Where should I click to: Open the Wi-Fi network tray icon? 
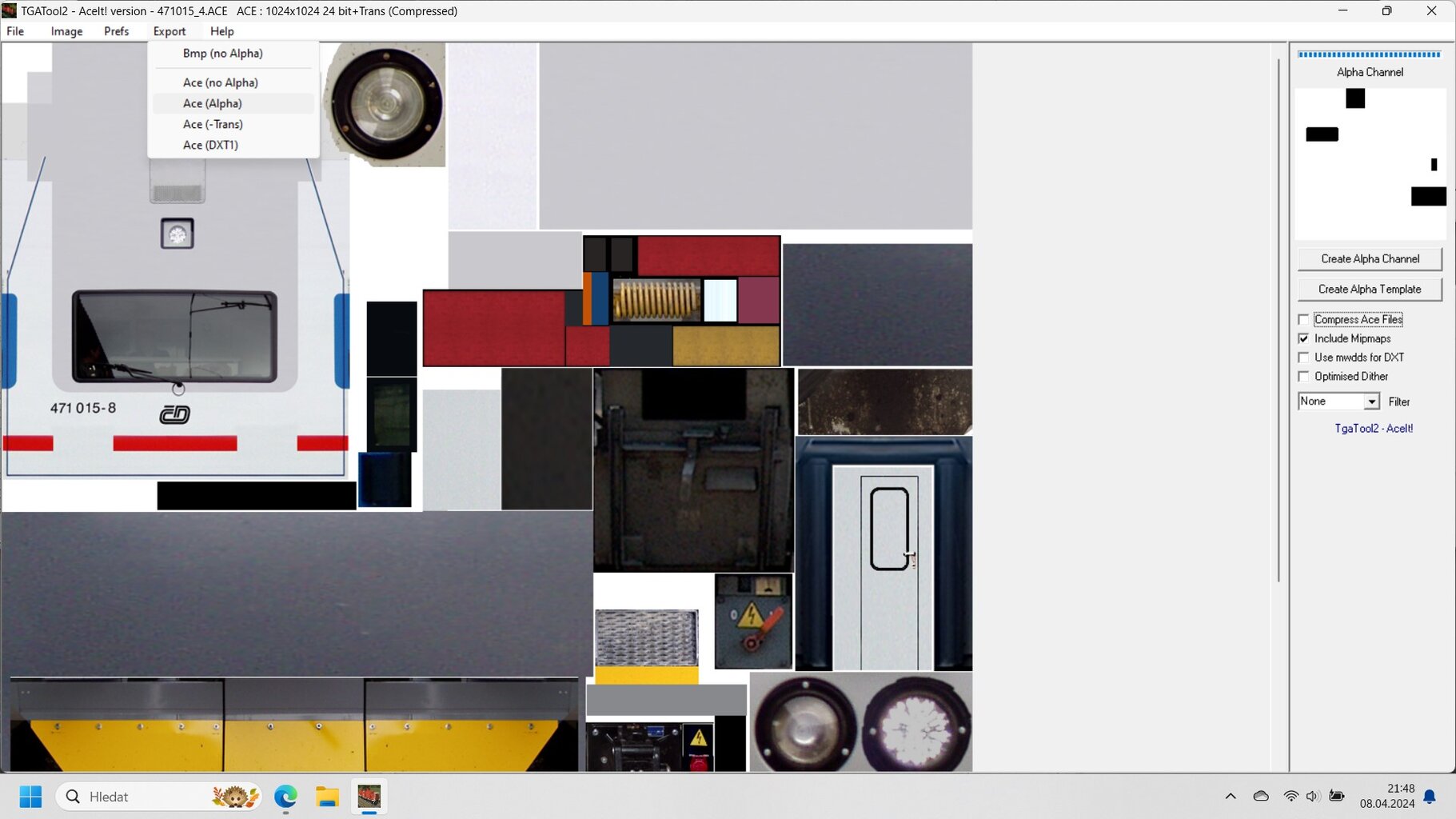(1290, 796)
